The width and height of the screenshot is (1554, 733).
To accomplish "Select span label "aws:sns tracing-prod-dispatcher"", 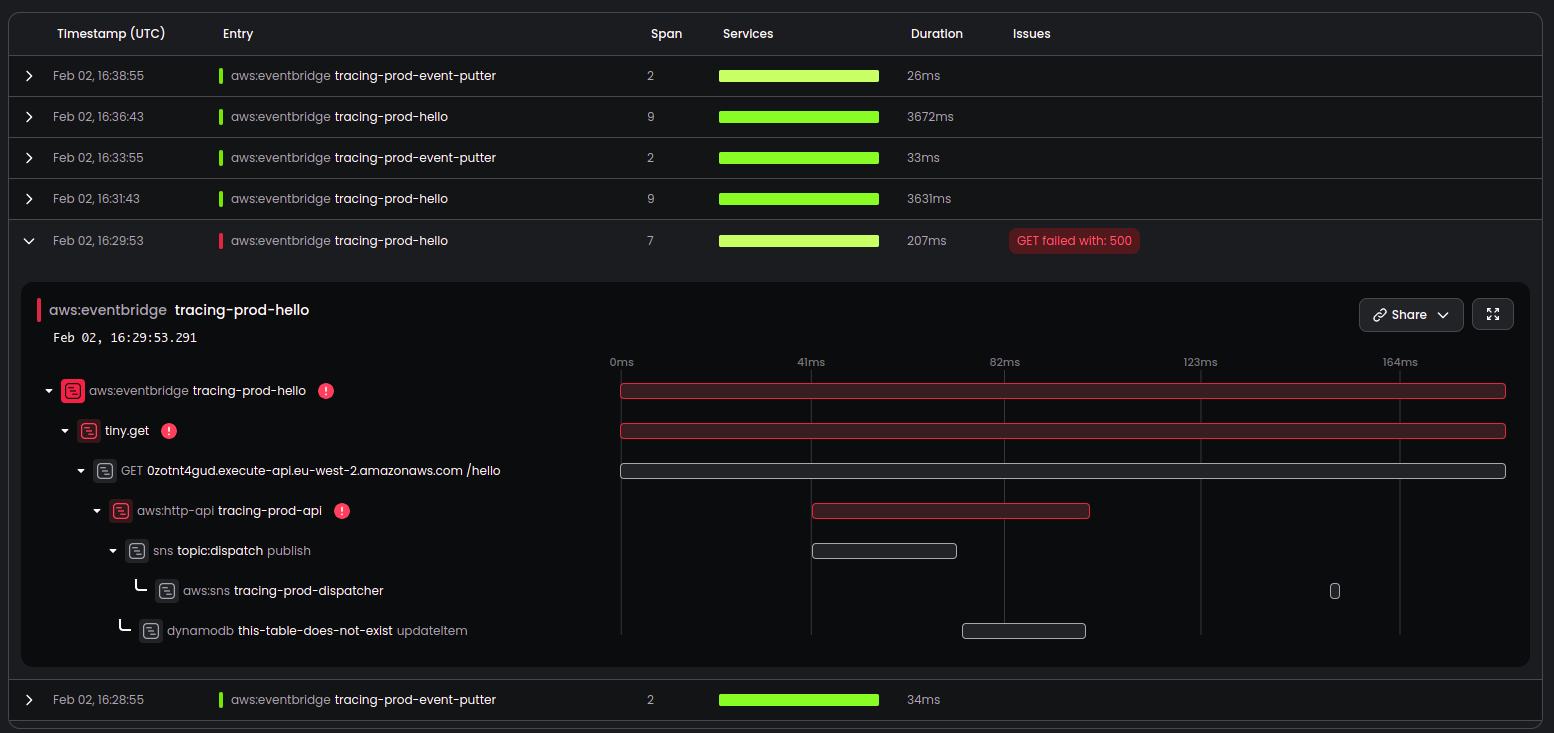I will pyautogui.click(x=283, y=591).
